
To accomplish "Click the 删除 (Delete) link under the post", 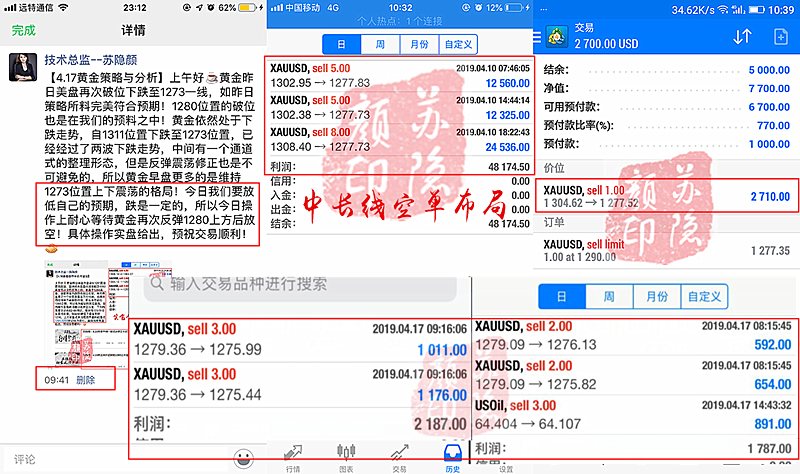I will point(87,380).
